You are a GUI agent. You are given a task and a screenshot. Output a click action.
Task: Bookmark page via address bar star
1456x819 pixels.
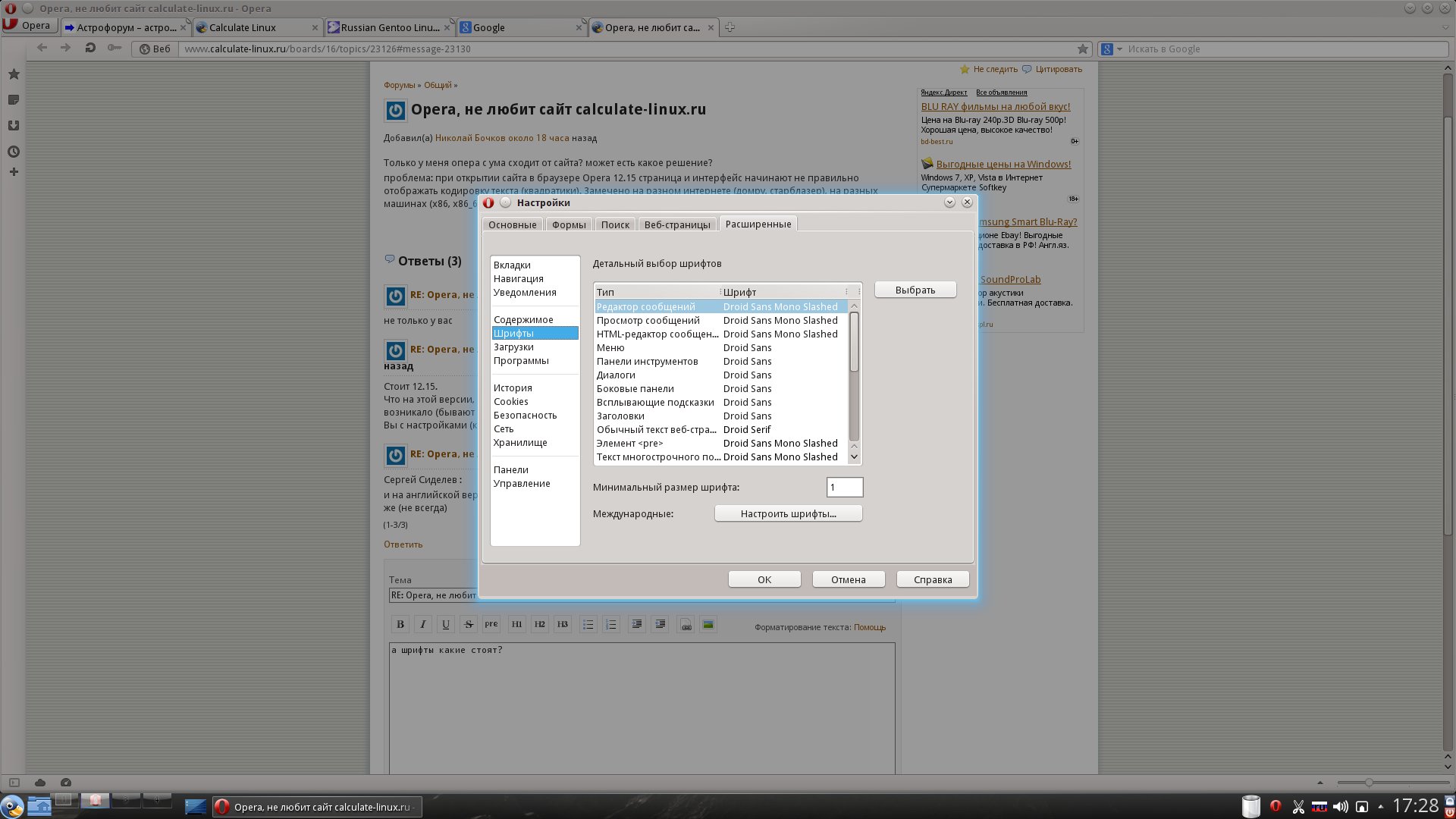1083,49
